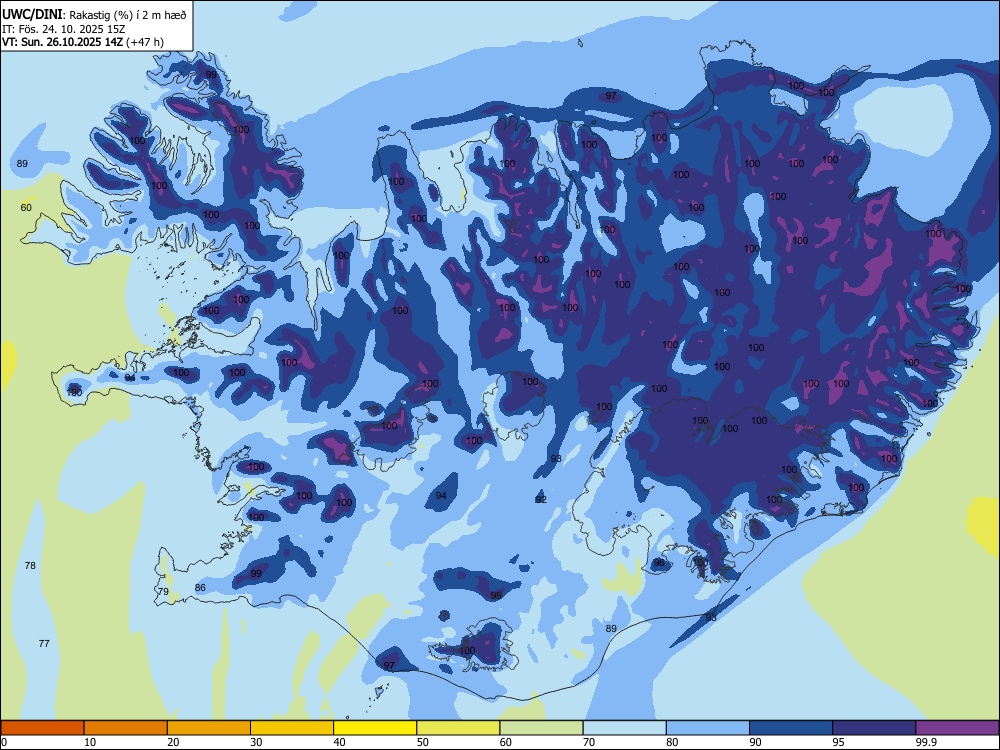Choose the pale green 60–70 legend swatch

pyautogui.click(x=541, y=728)
